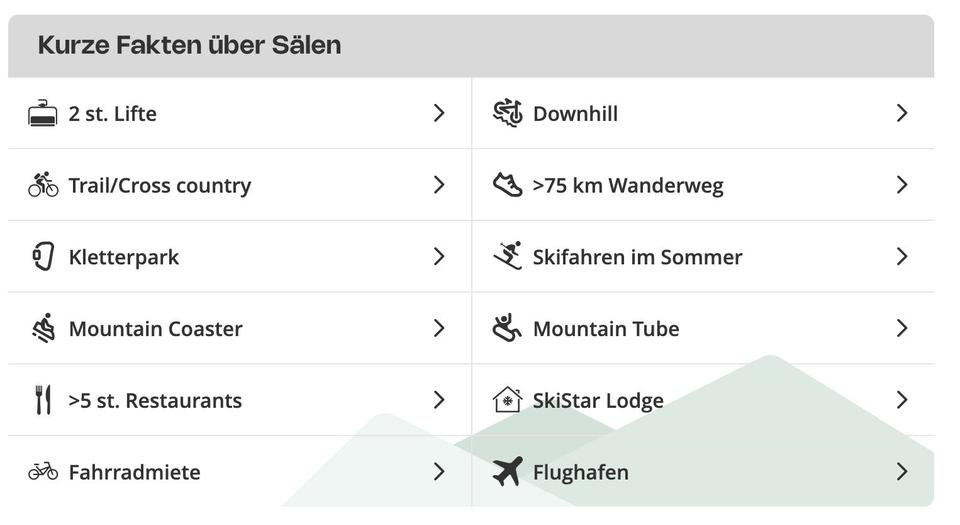Click the Mountain Tube icon
This screenshot has height=525, width=960.
pos(508,328)
